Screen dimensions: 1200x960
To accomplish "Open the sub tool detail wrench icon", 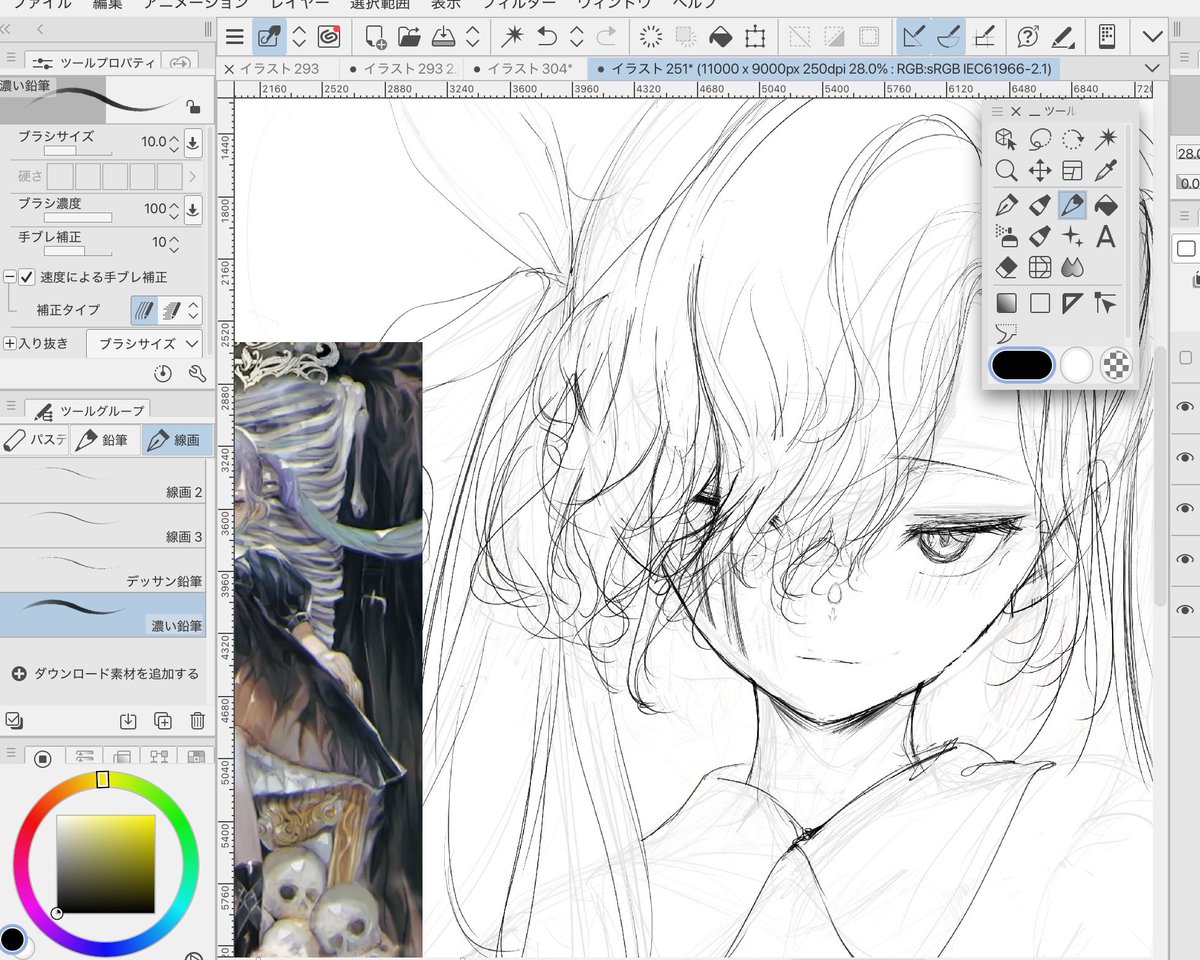I will [x=197, y=374].
